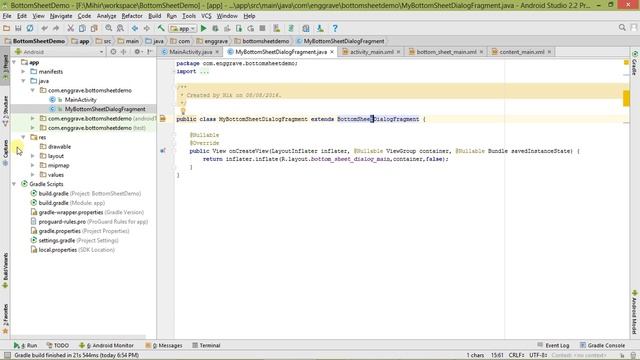Open the app run configuration dropdown
Image resolution: width=640 pixels, height=360 pixels.
[x=183, y=28]
